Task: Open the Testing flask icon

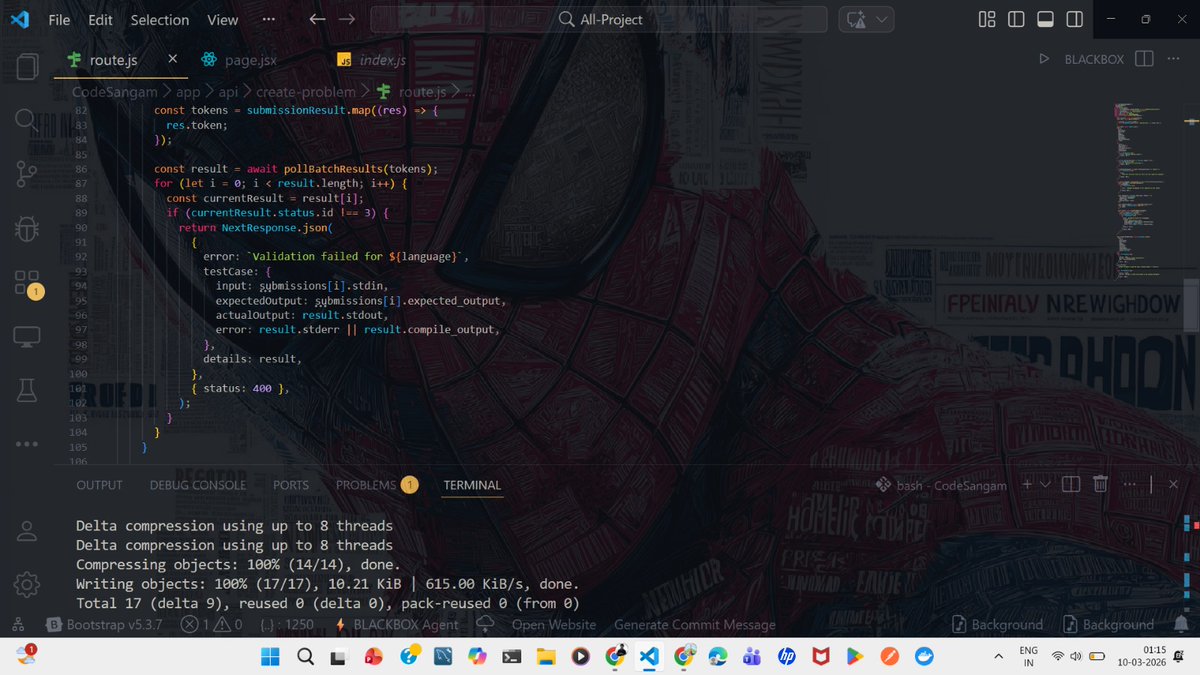Action: coord(27,390)
